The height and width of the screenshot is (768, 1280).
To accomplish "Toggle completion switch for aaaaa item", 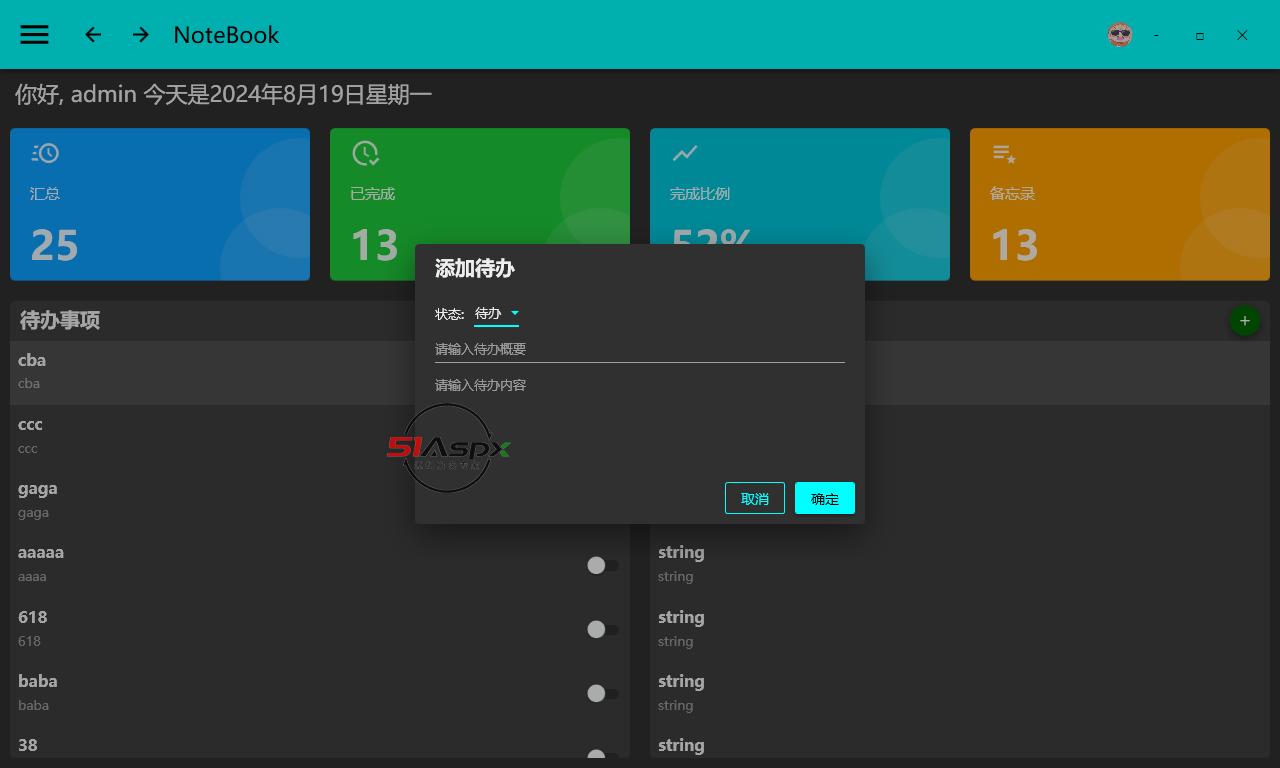I will [602, 565].
